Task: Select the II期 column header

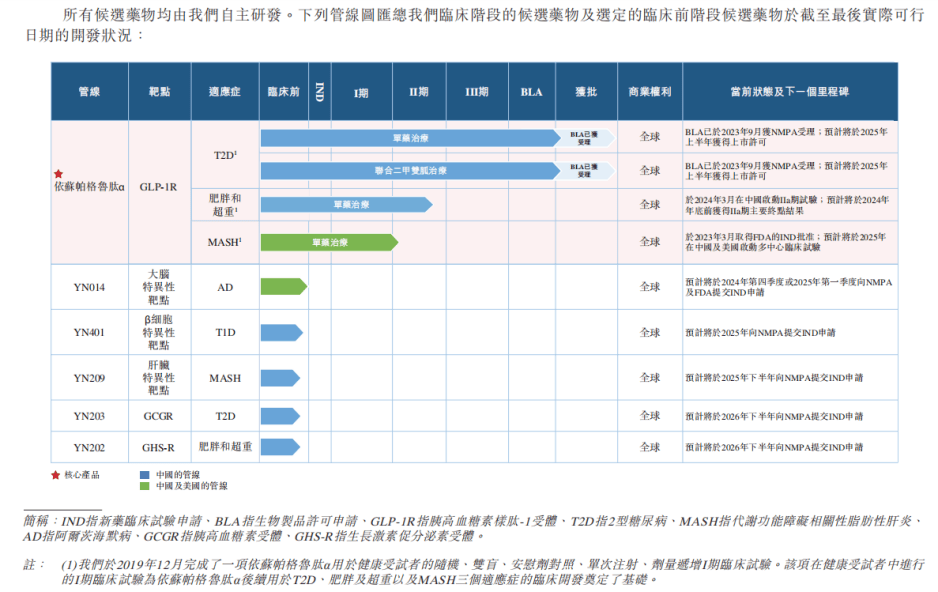Action: coord(419,91)
